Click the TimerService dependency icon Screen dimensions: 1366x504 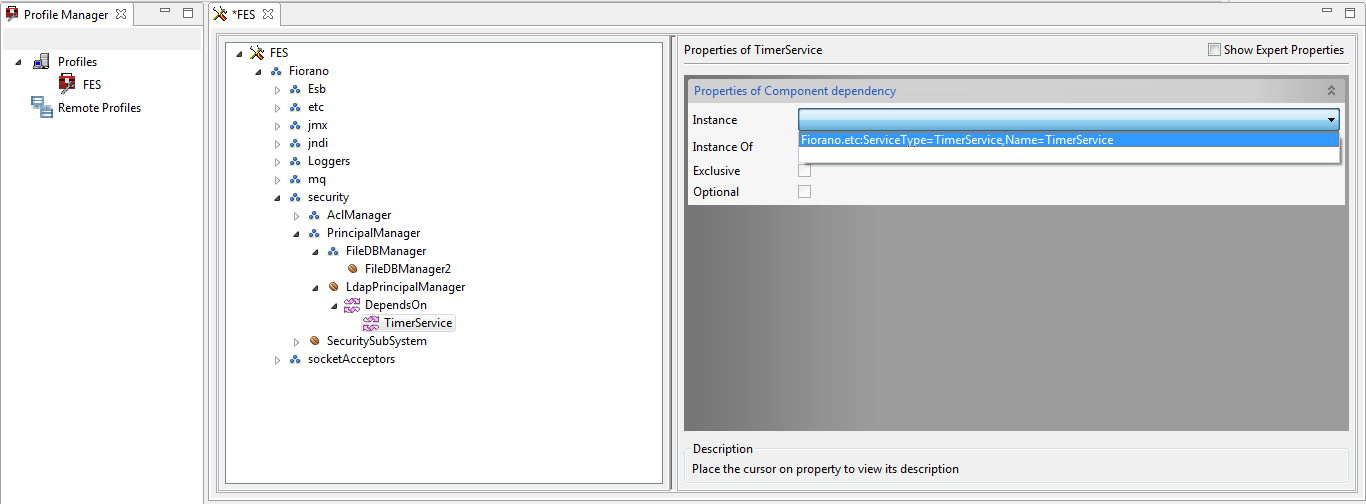click(371, 323)
